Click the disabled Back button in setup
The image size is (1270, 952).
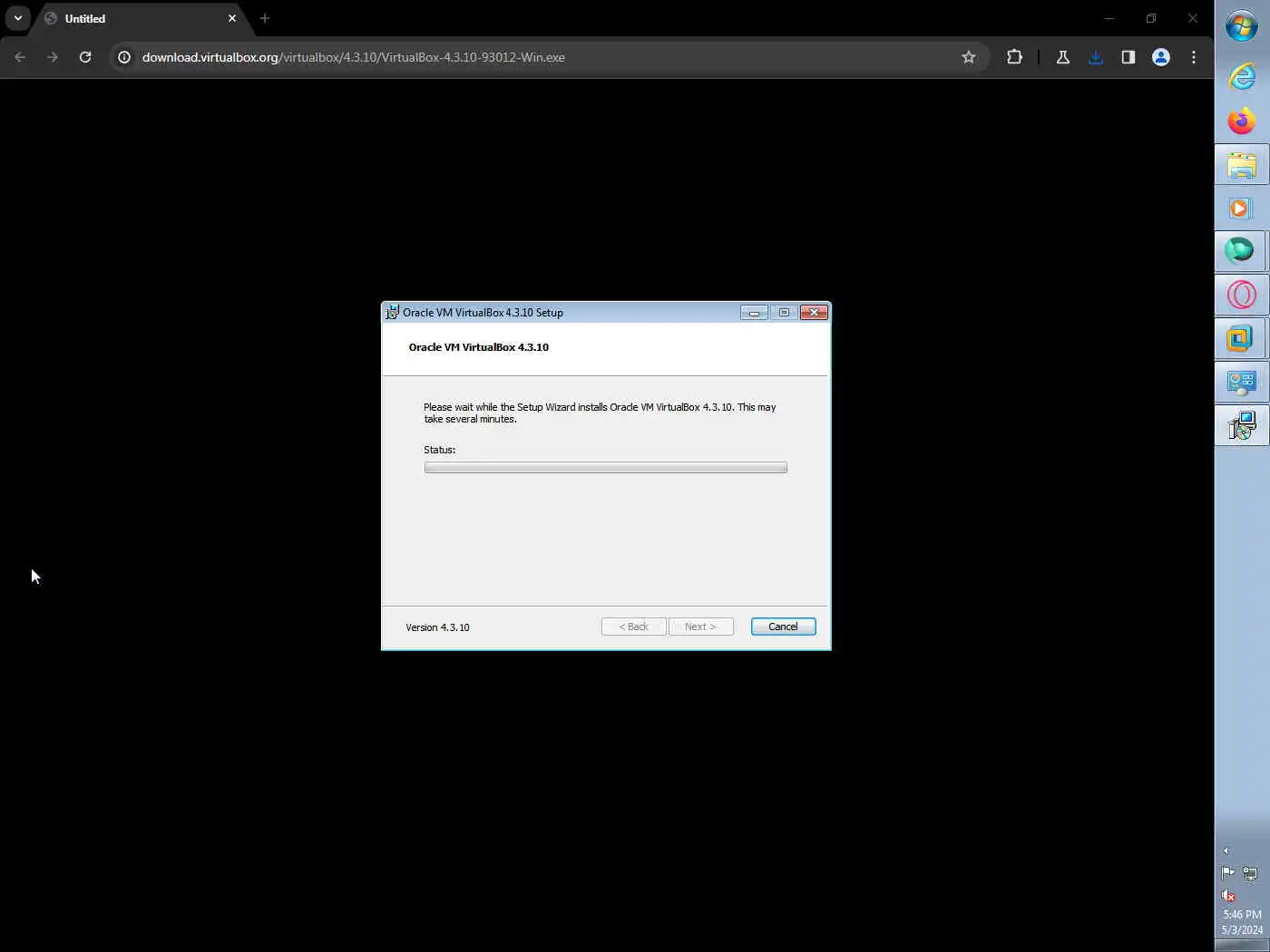(x=633, y=627)
